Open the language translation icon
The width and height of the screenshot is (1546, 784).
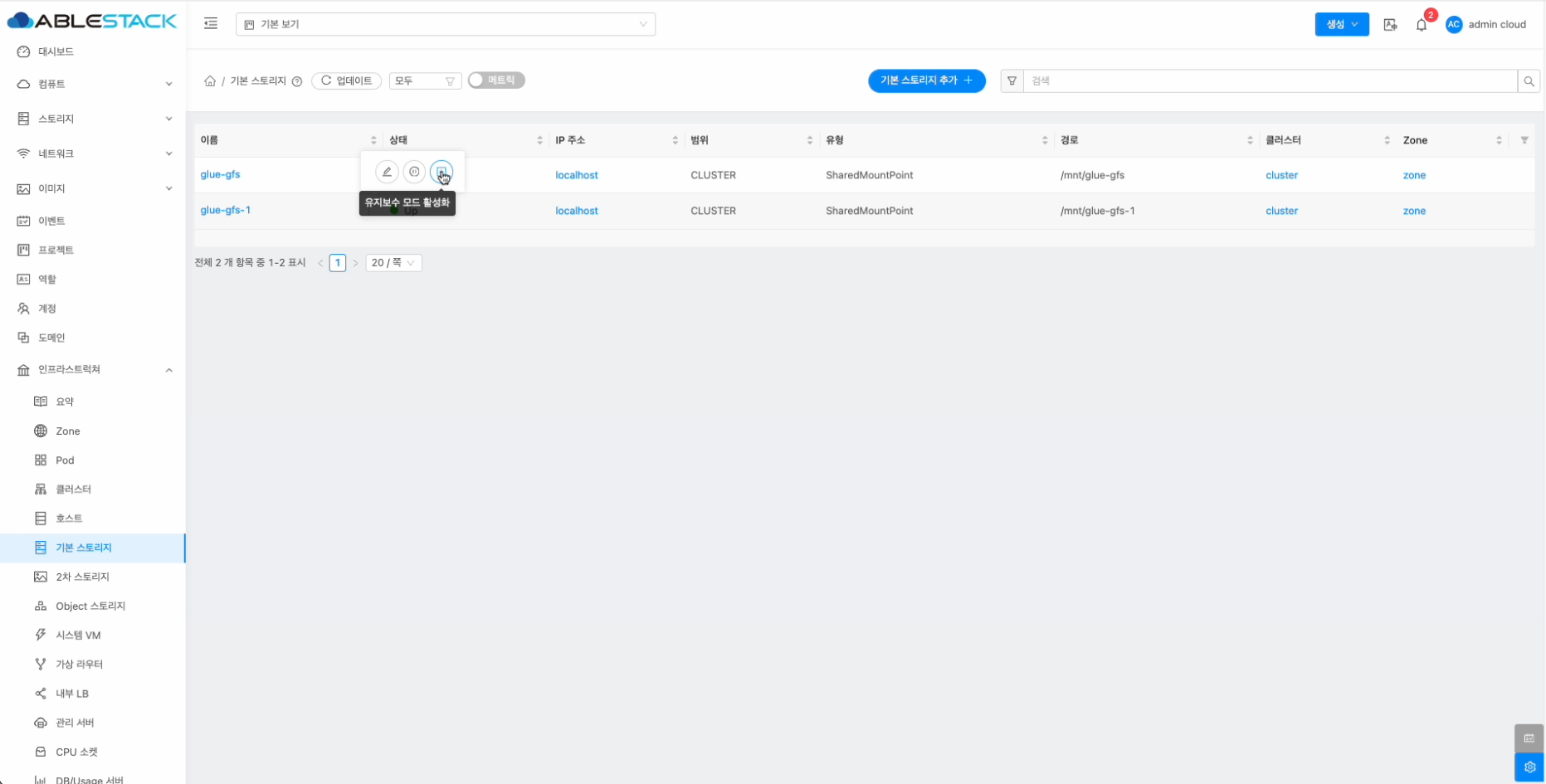click(x=1391, y=25)
